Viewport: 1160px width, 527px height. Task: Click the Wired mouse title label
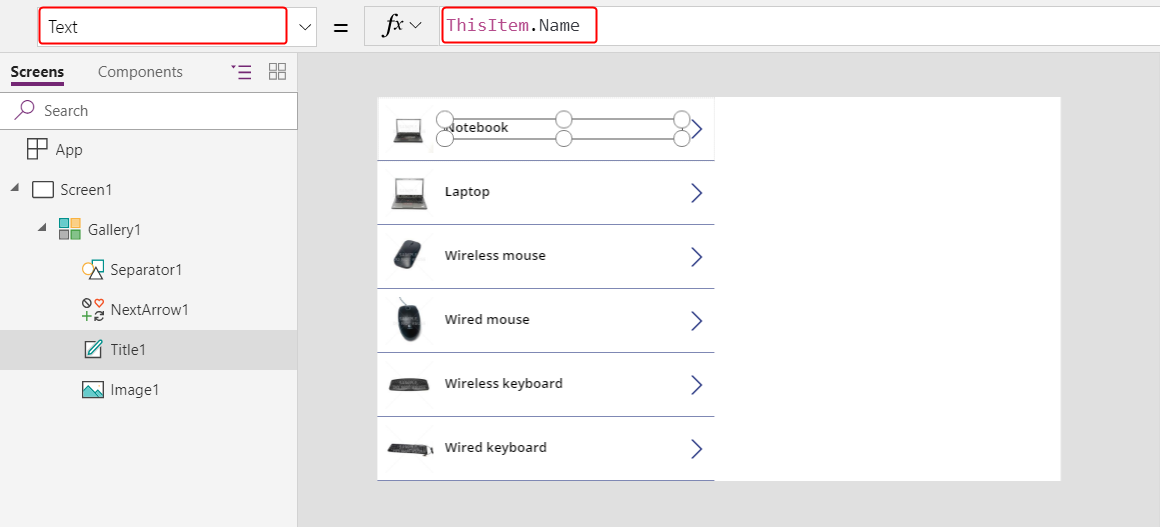(x=487, y=320)
